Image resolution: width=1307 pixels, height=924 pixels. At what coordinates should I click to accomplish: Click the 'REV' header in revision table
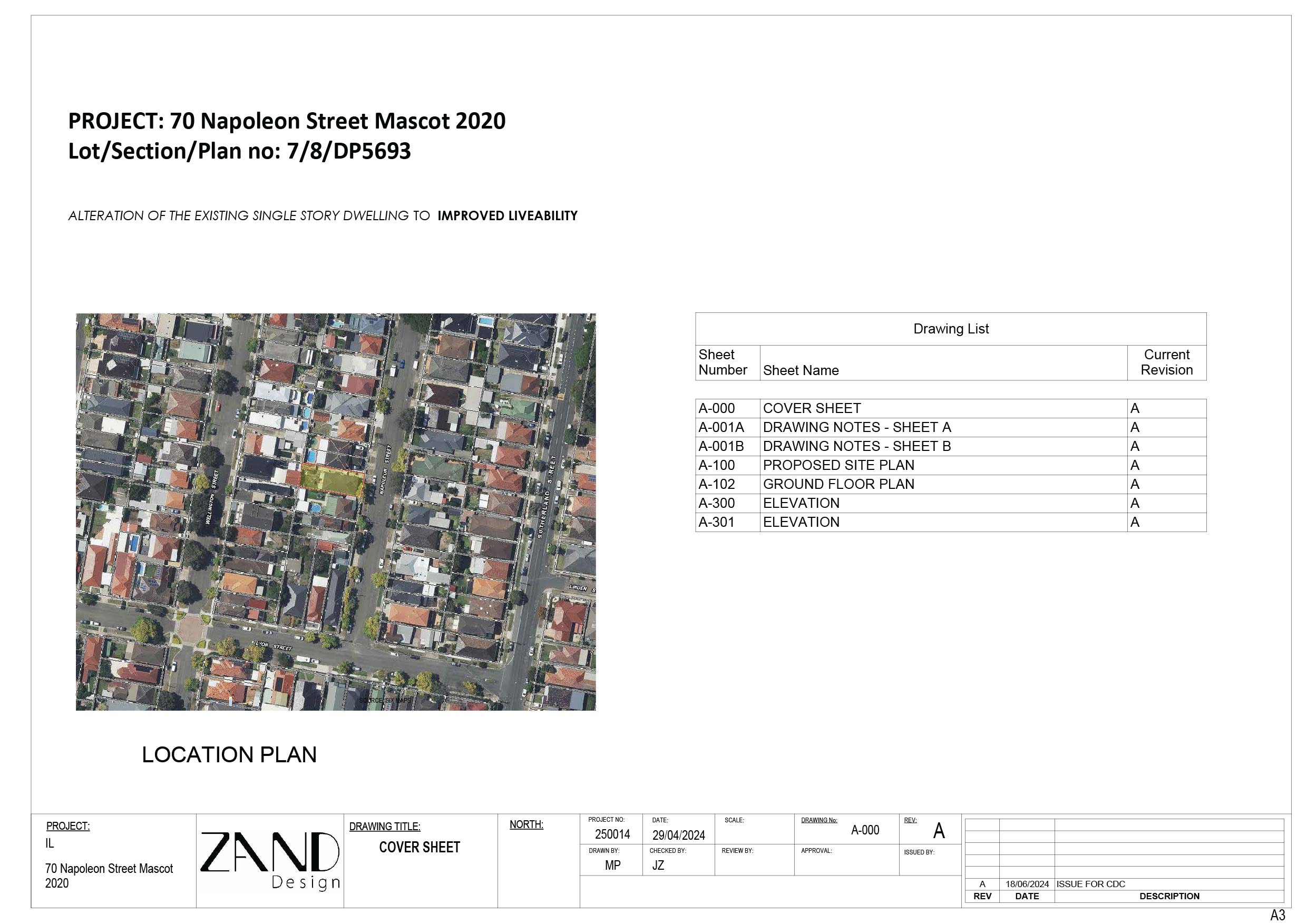pyautogui.click(x=982, y=896)
